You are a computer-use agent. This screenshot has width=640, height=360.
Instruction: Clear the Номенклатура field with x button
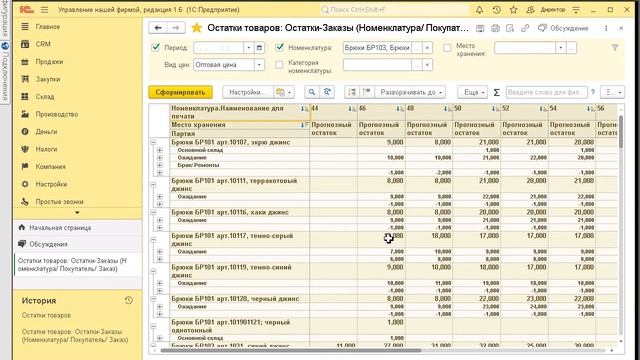(x=427, y=48)
